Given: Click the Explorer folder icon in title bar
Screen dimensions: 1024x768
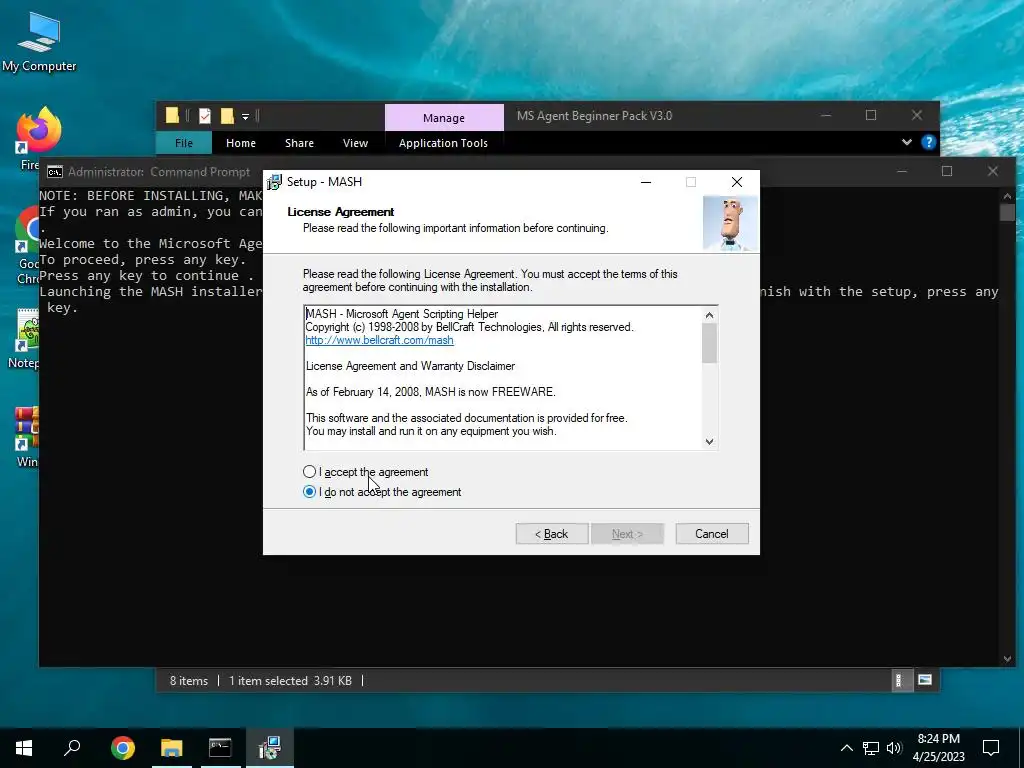Looking at the screenshot, I should [172, 116].
